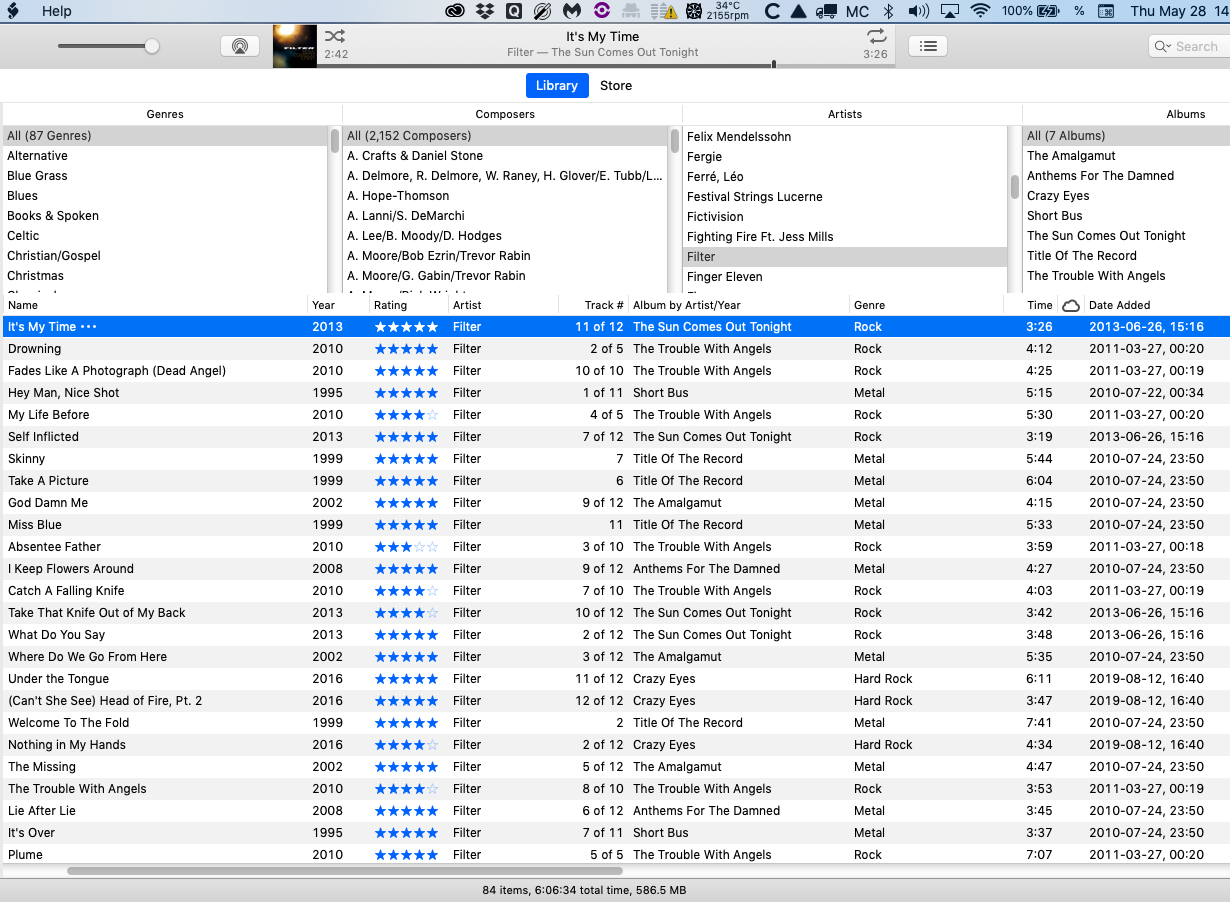Screen dimensions: 1230x902
Task: Select artist Felix Mendelssohn
Action: pos(845,137)
